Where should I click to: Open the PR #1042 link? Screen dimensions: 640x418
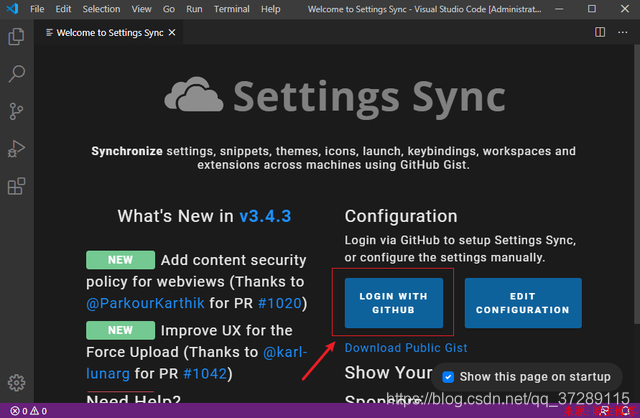click(205, 374)
